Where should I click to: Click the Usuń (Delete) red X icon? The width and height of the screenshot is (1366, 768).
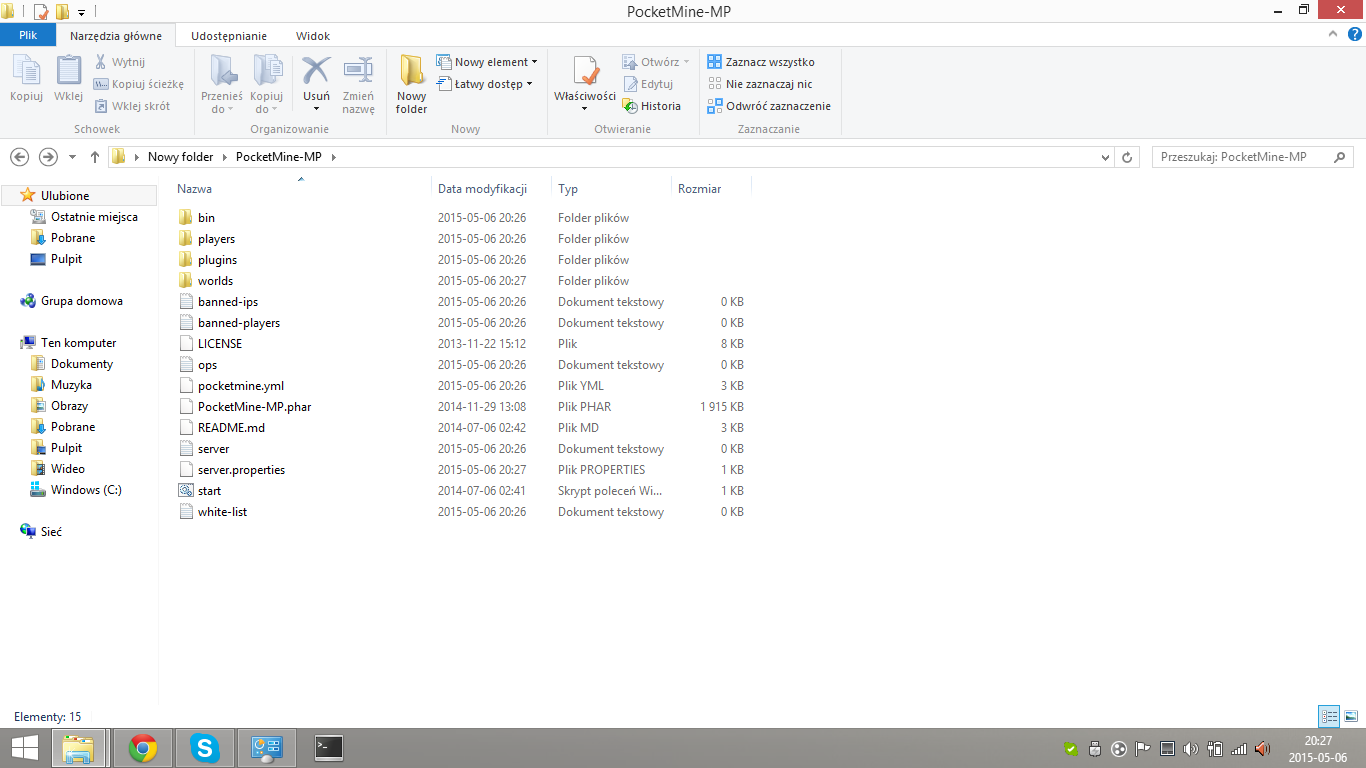coord(316,72)
